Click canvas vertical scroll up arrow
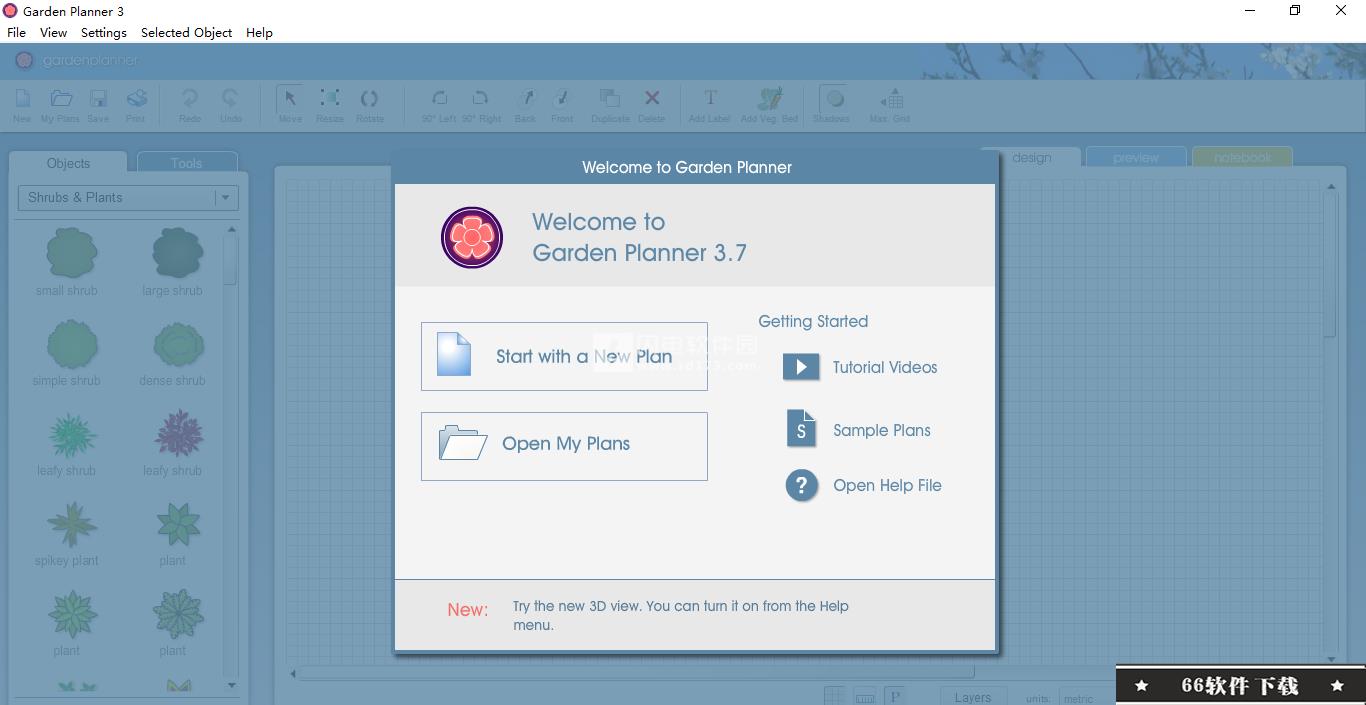This screenshot has height=705, width=1366. point(1331,186)
